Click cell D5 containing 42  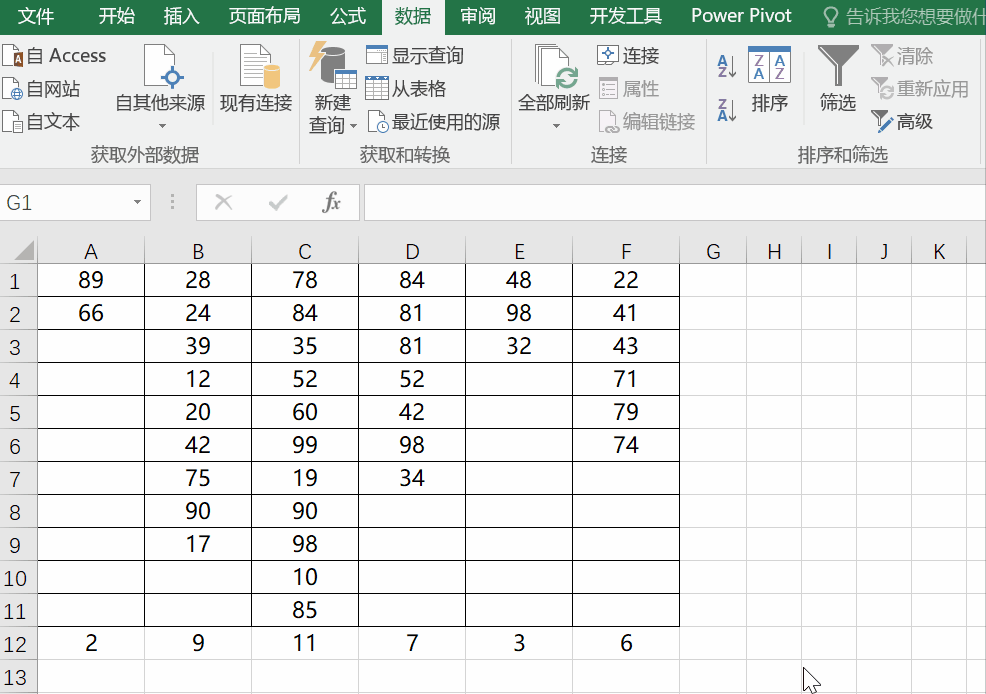coord(412,412)
